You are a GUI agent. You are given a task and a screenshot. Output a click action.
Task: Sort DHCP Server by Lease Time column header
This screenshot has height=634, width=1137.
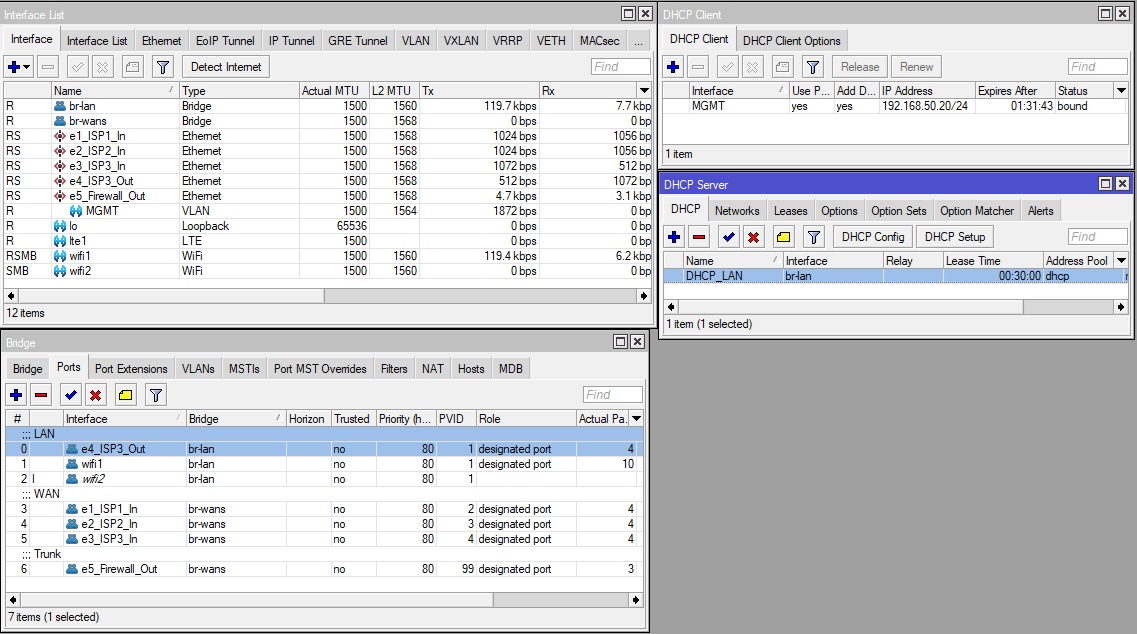[992, 260]
